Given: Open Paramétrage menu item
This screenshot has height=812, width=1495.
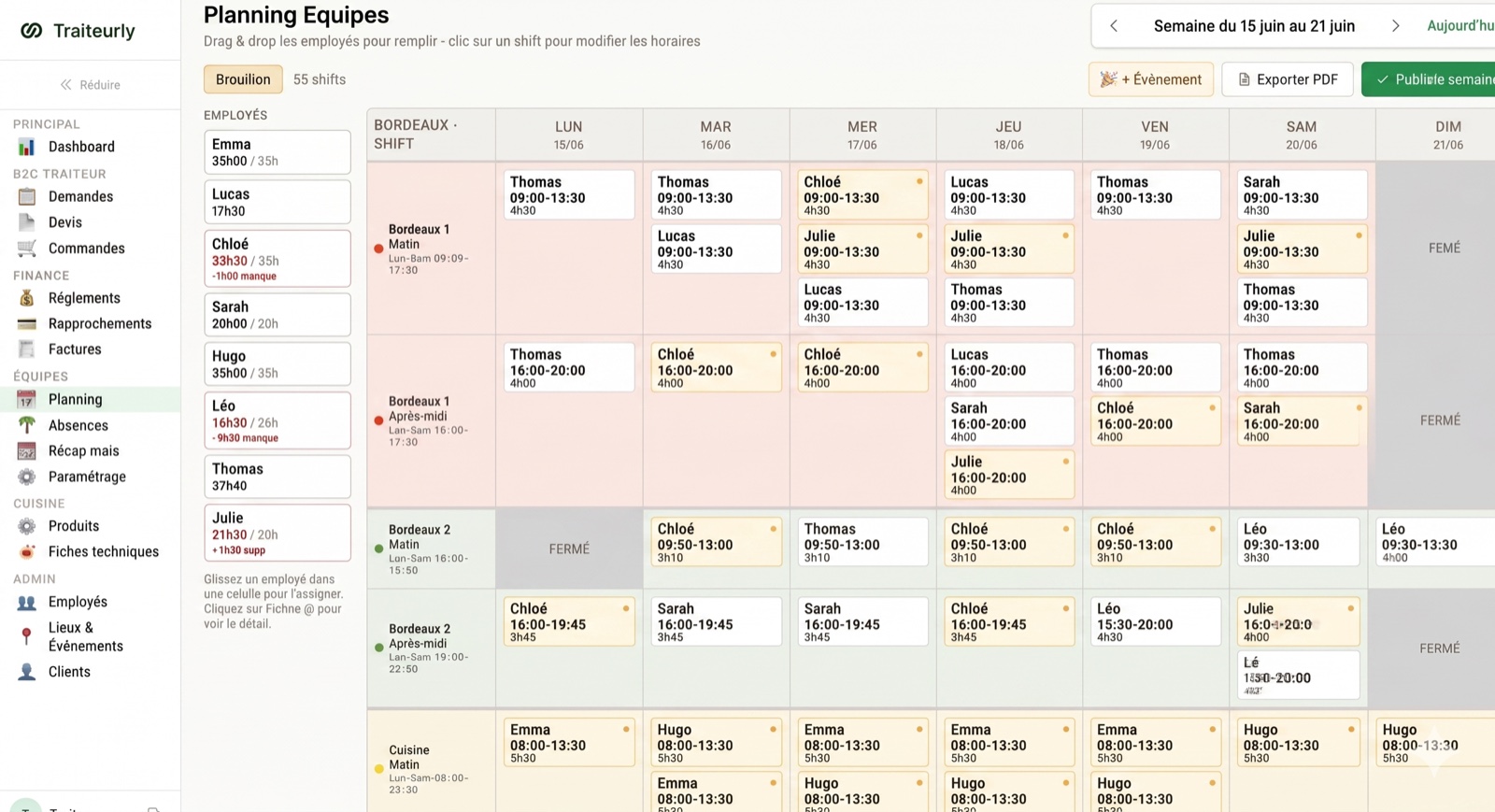Looking at the screenshot, I should (87, 477).
